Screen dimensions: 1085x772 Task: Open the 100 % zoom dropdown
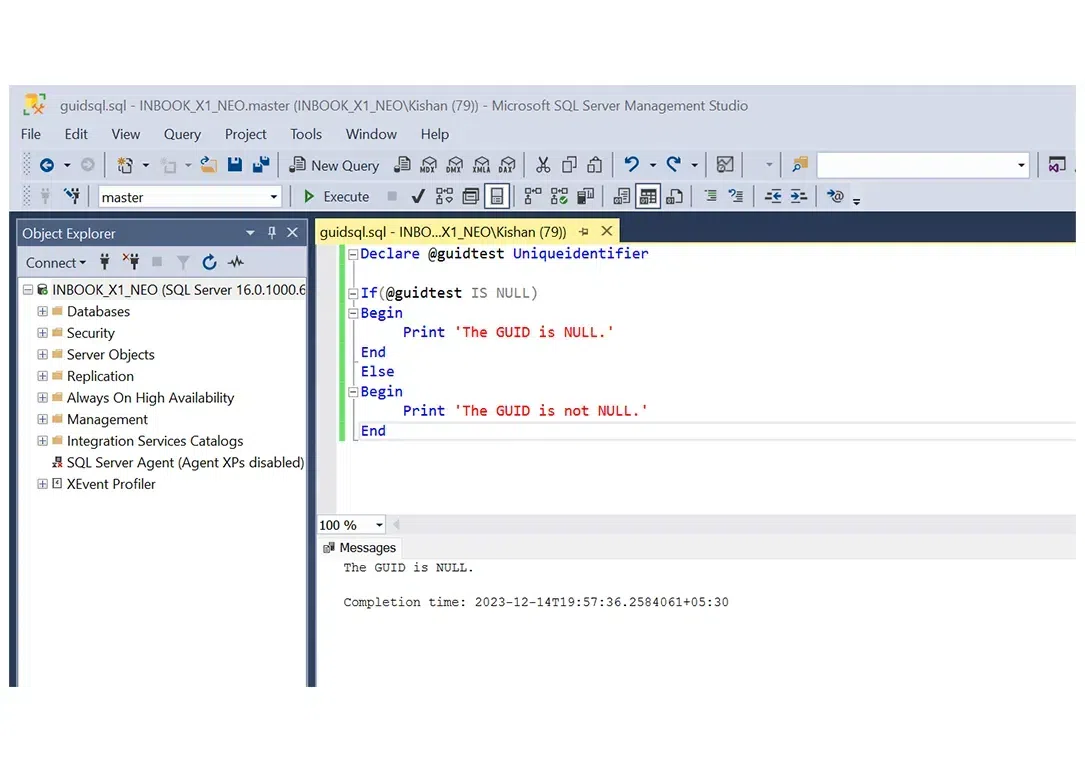pyautogui.click(x=379, y=525)
